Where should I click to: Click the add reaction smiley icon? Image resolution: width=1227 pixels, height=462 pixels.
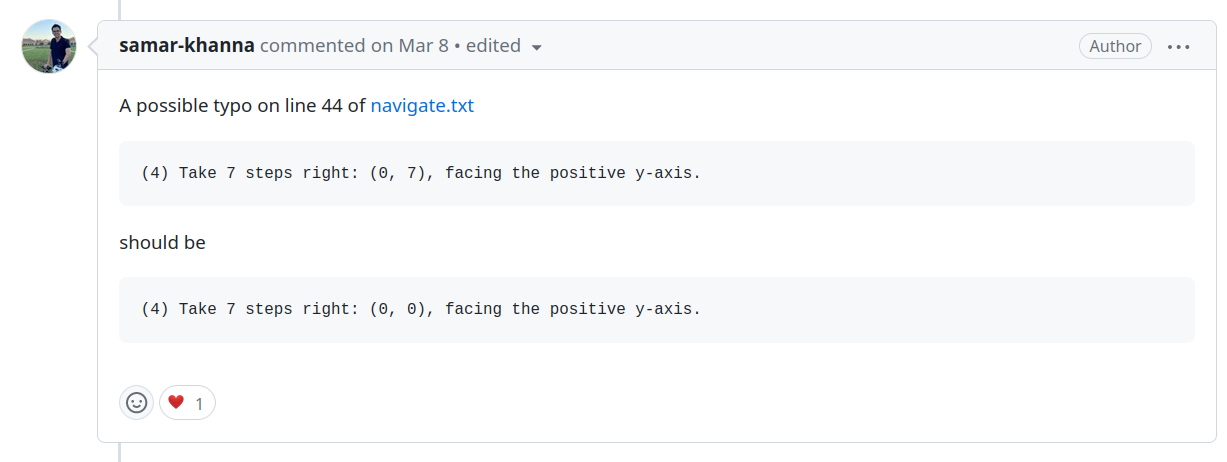pyautogui.click(x=136, y=403)
